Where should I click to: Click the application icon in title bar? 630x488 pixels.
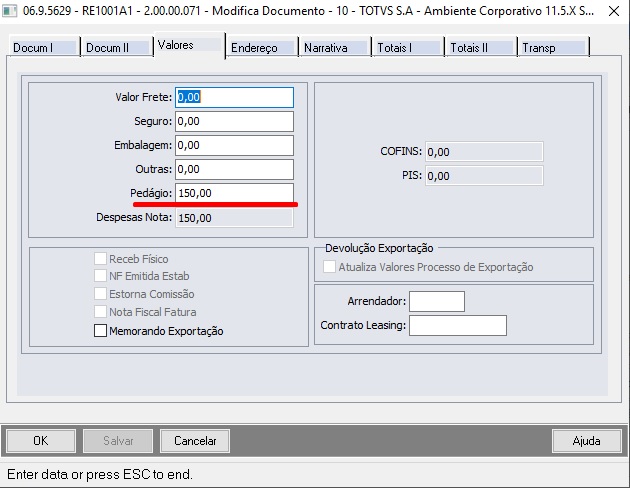click(x=10, y=10)
